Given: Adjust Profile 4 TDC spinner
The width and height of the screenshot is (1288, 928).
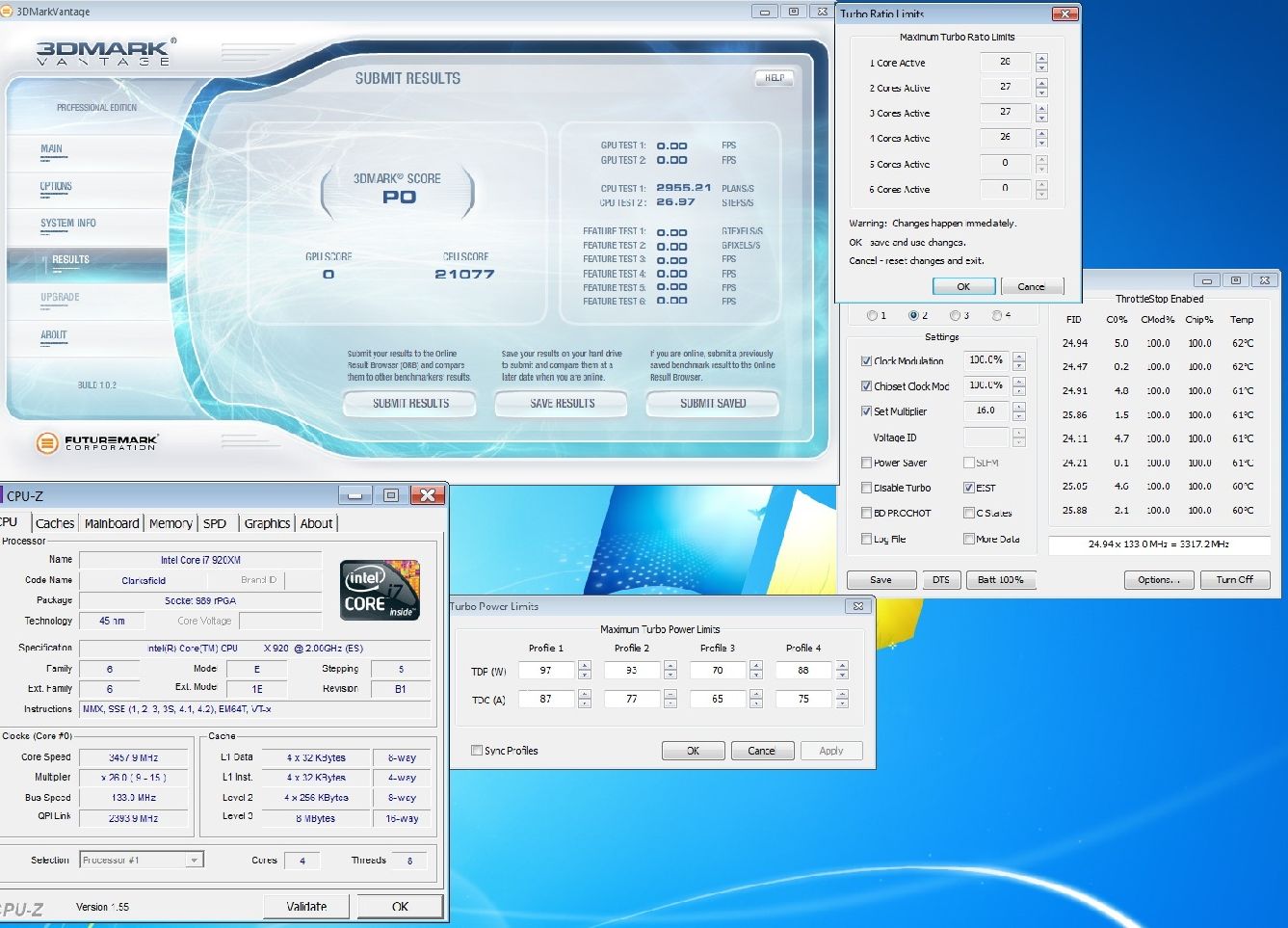Looking at the screenshot, I should point(842,699).
